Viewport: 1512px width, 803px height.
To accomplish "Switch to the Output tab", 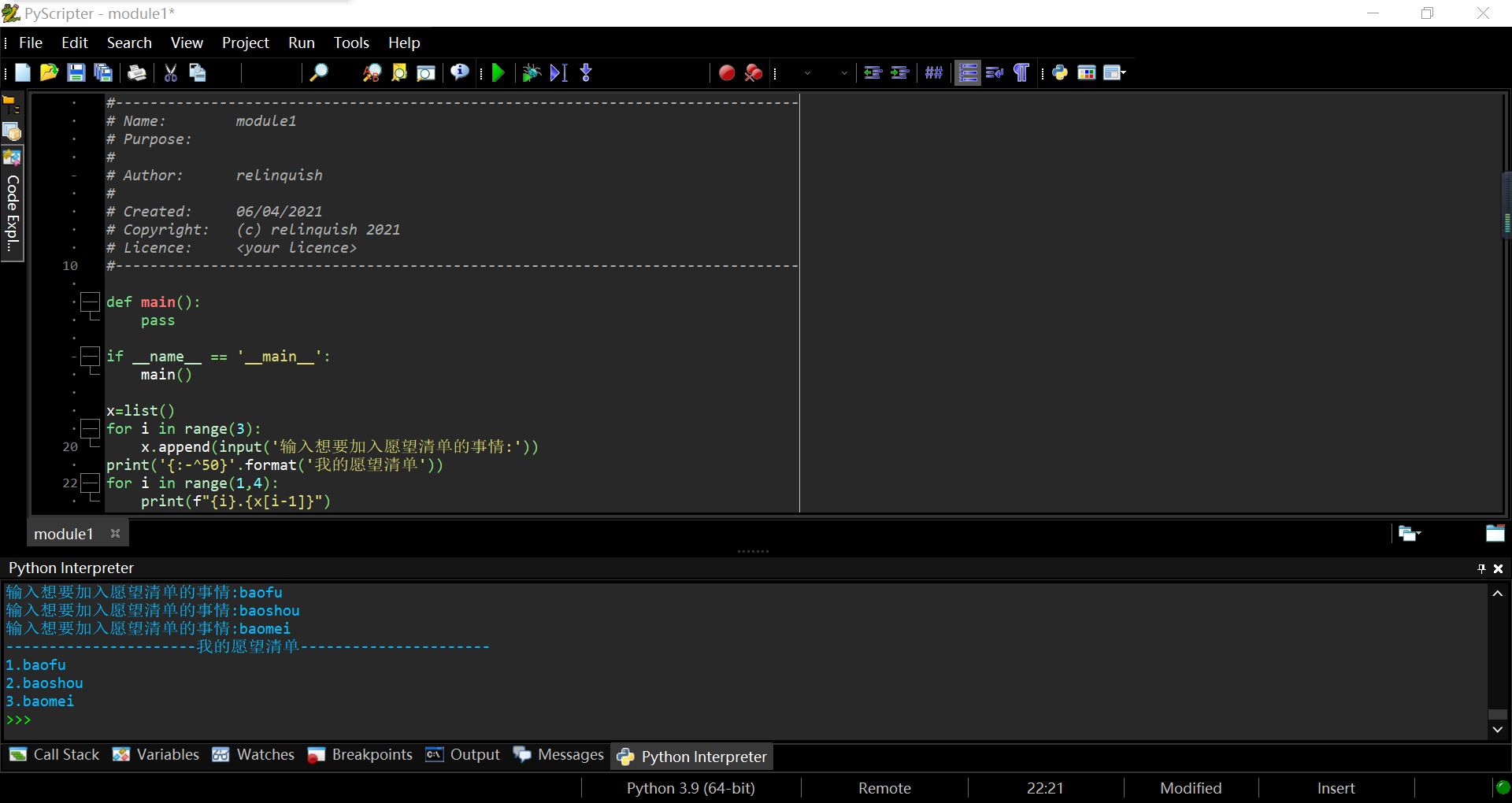I will point(463,754).
